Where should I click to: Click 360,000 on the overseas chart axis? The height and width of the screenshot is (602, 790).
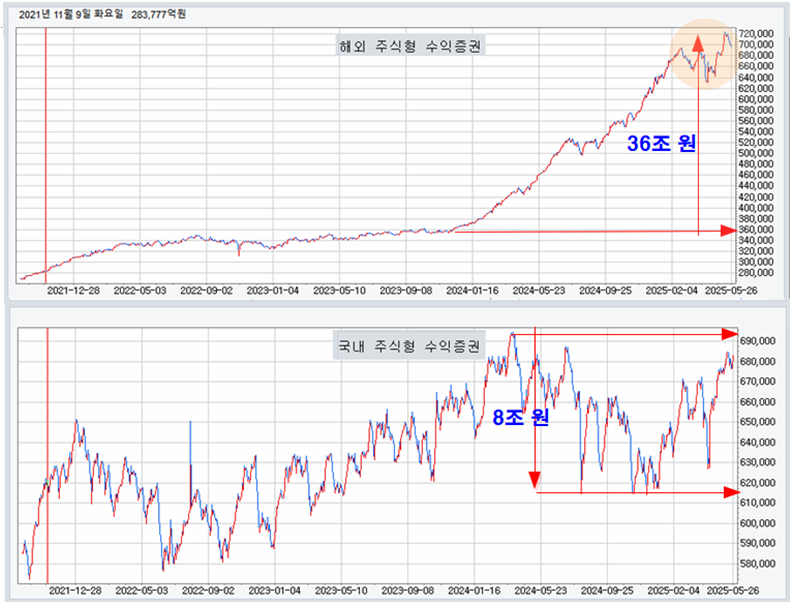click(x=756, y=230)
